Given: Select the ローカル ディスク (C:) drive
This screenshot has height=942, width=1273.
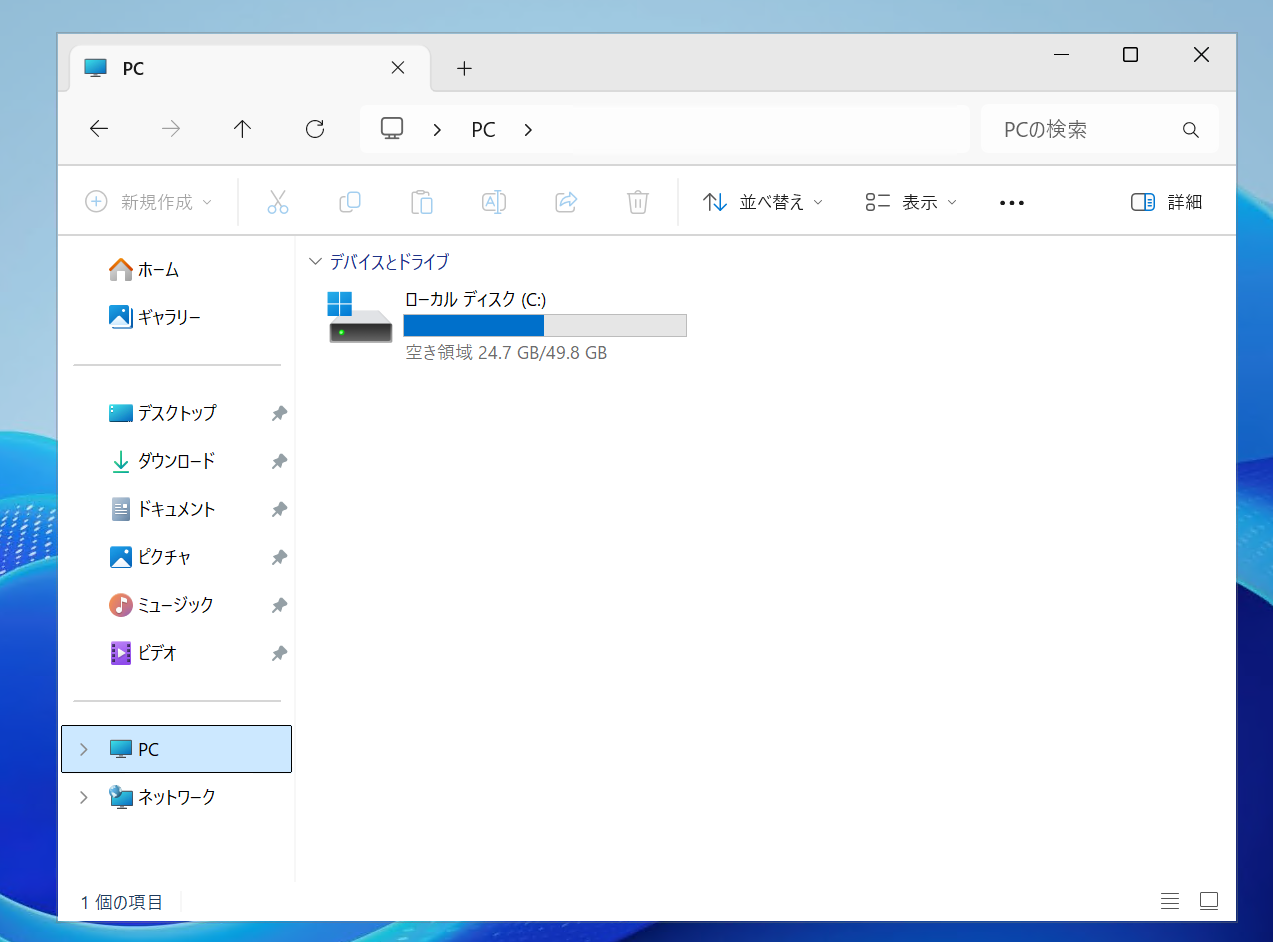Looking at the screenshot, I should coord(507,324).
